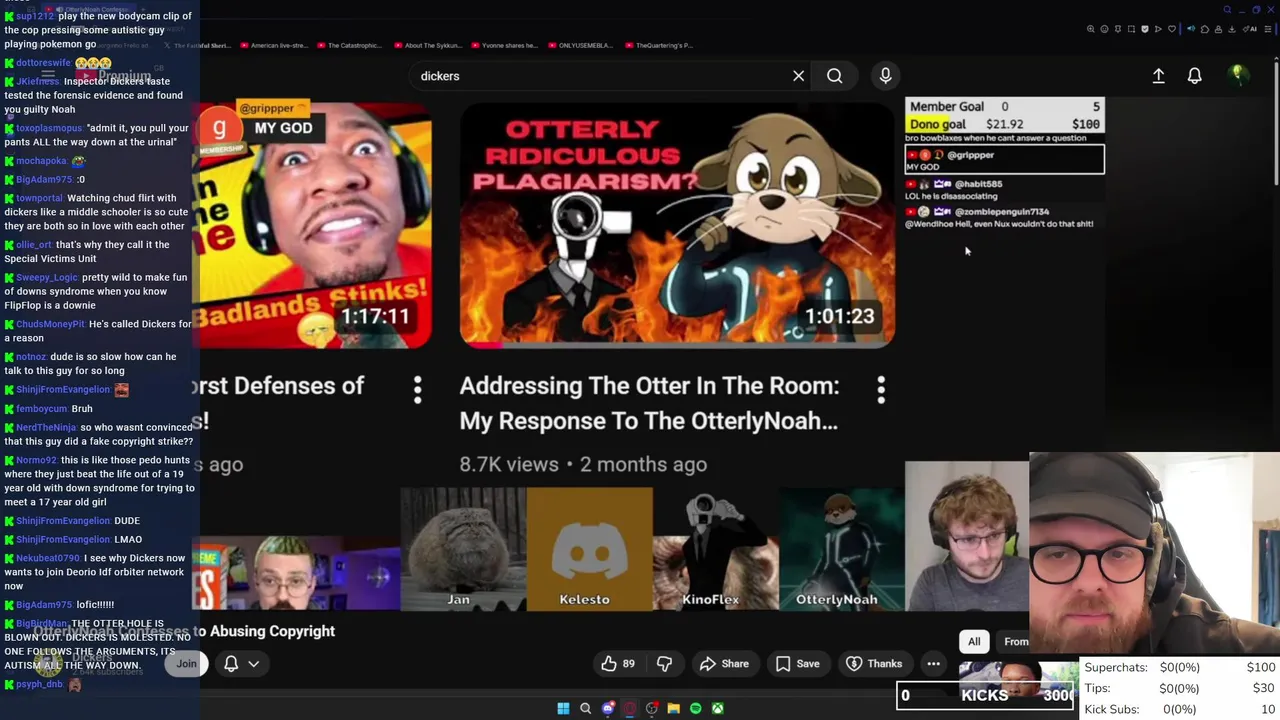The height and width of the screenshot is (720, 1280).
Task: Click the send/flow arrow toolbar icon
Action: (x=1158, y=29)
